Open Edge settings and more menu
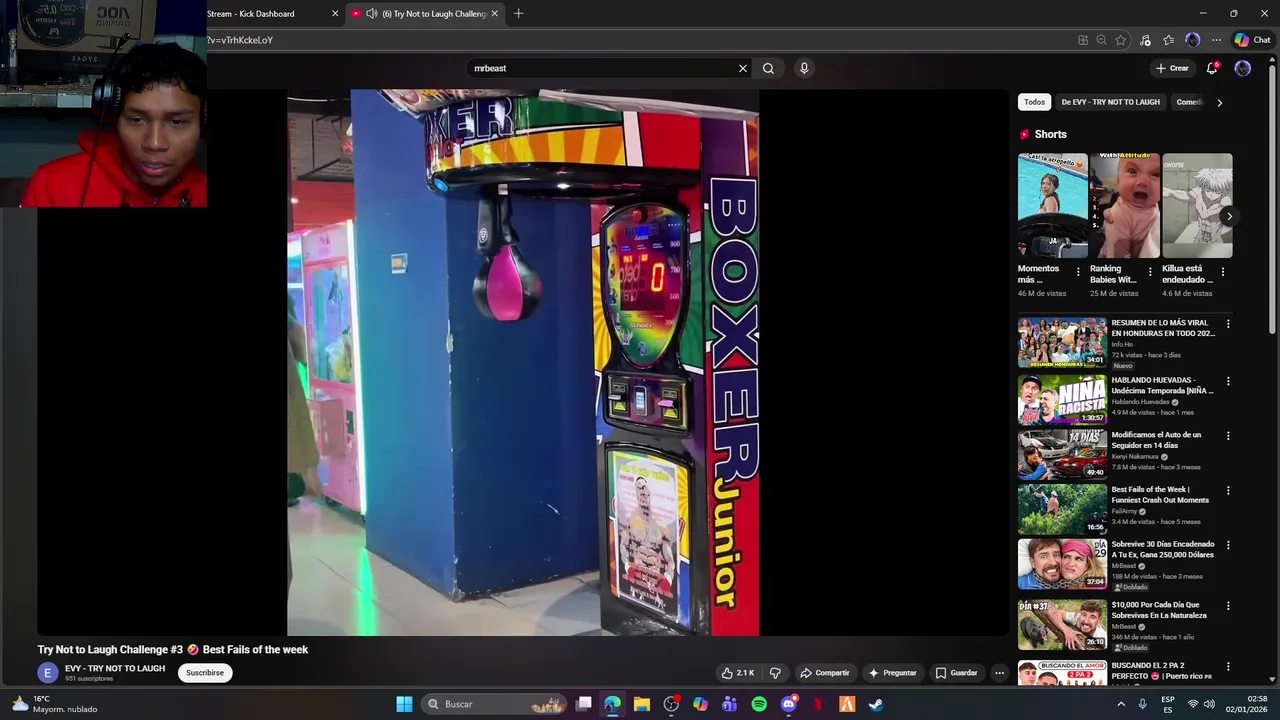This screenshot has width=1280, height=720. [1216, 40]
